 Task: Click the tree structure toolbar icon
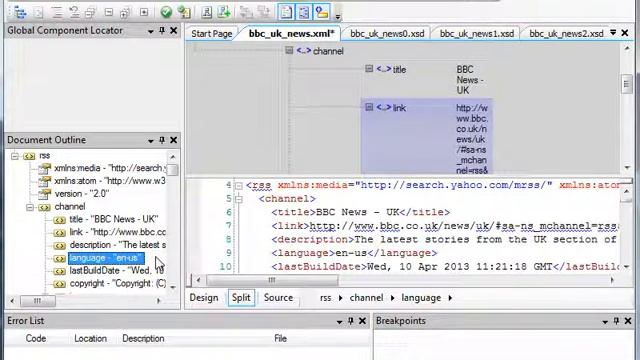(20, 13)
